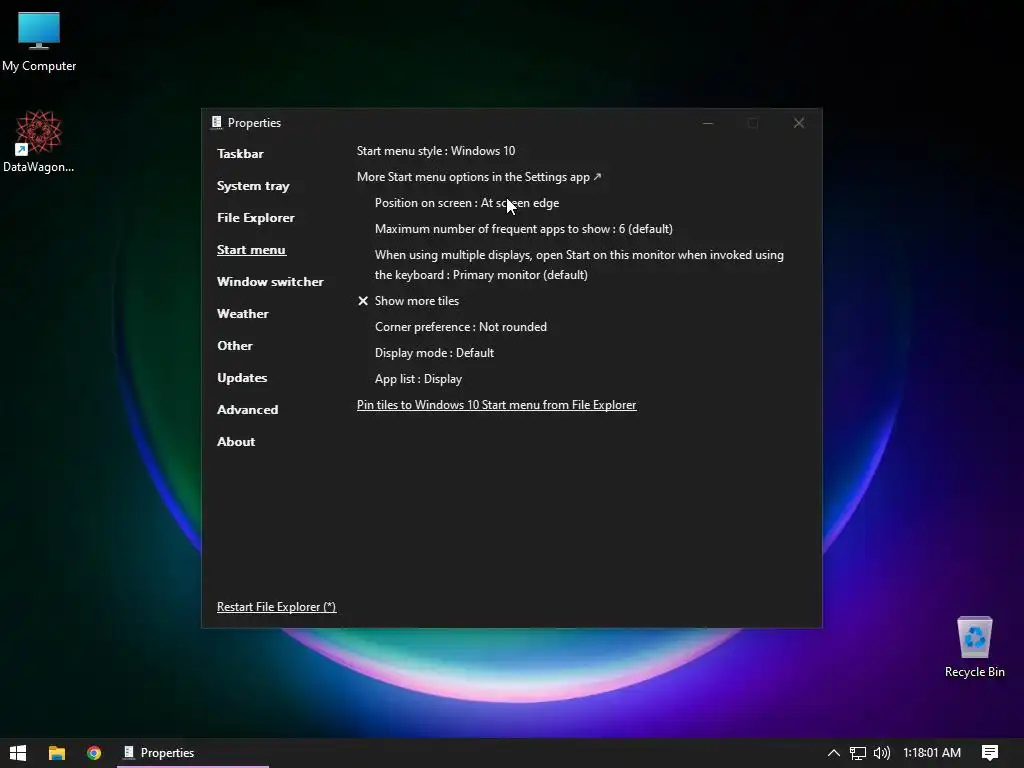1024x768 pixels.
Task: Click the Properties window title icon
Action: point(216,123)
